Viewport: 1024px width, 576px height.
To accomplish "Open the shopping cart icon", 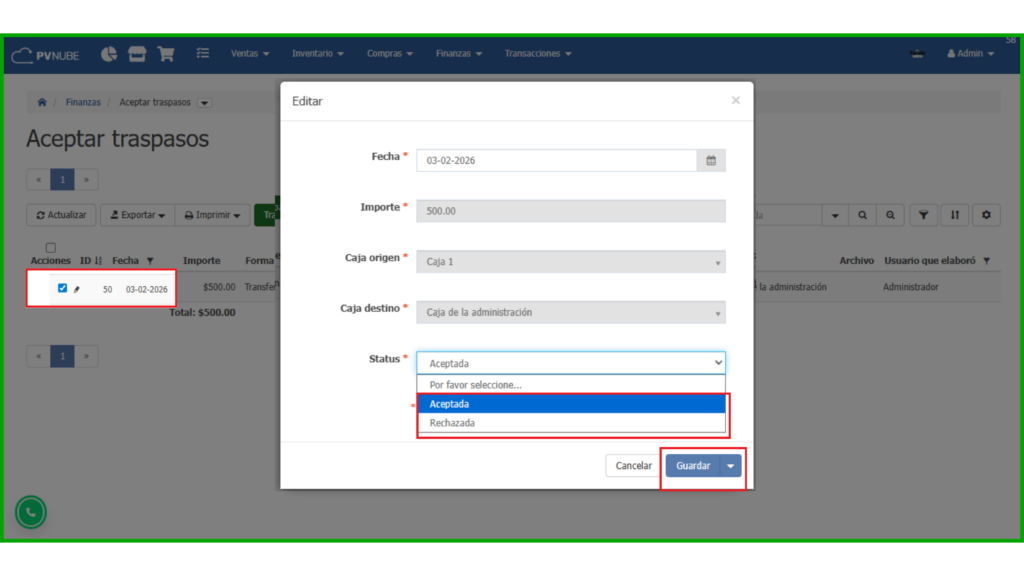I will click(166, 54).
